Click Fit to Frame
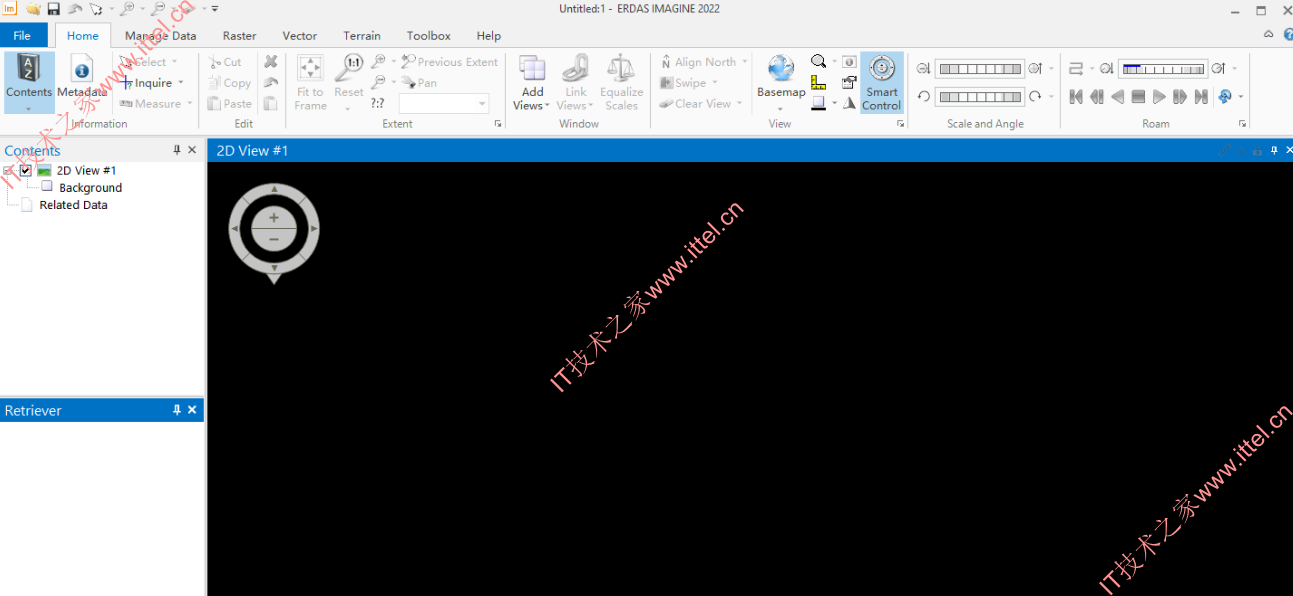Image resolution: width=1293 pixels, height=596 pixels. [x=310, y=82]
